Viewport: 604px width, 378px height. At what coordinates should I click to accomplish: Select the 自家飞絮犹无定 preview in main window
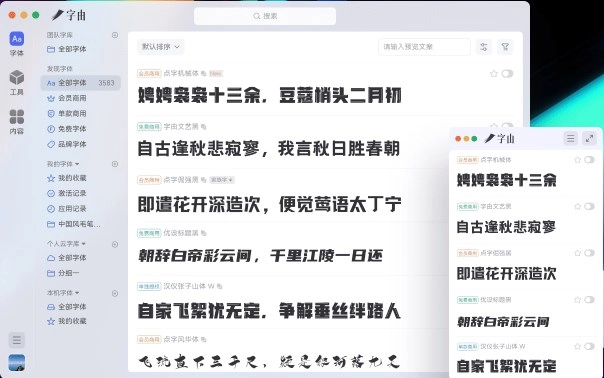[269, 311]
